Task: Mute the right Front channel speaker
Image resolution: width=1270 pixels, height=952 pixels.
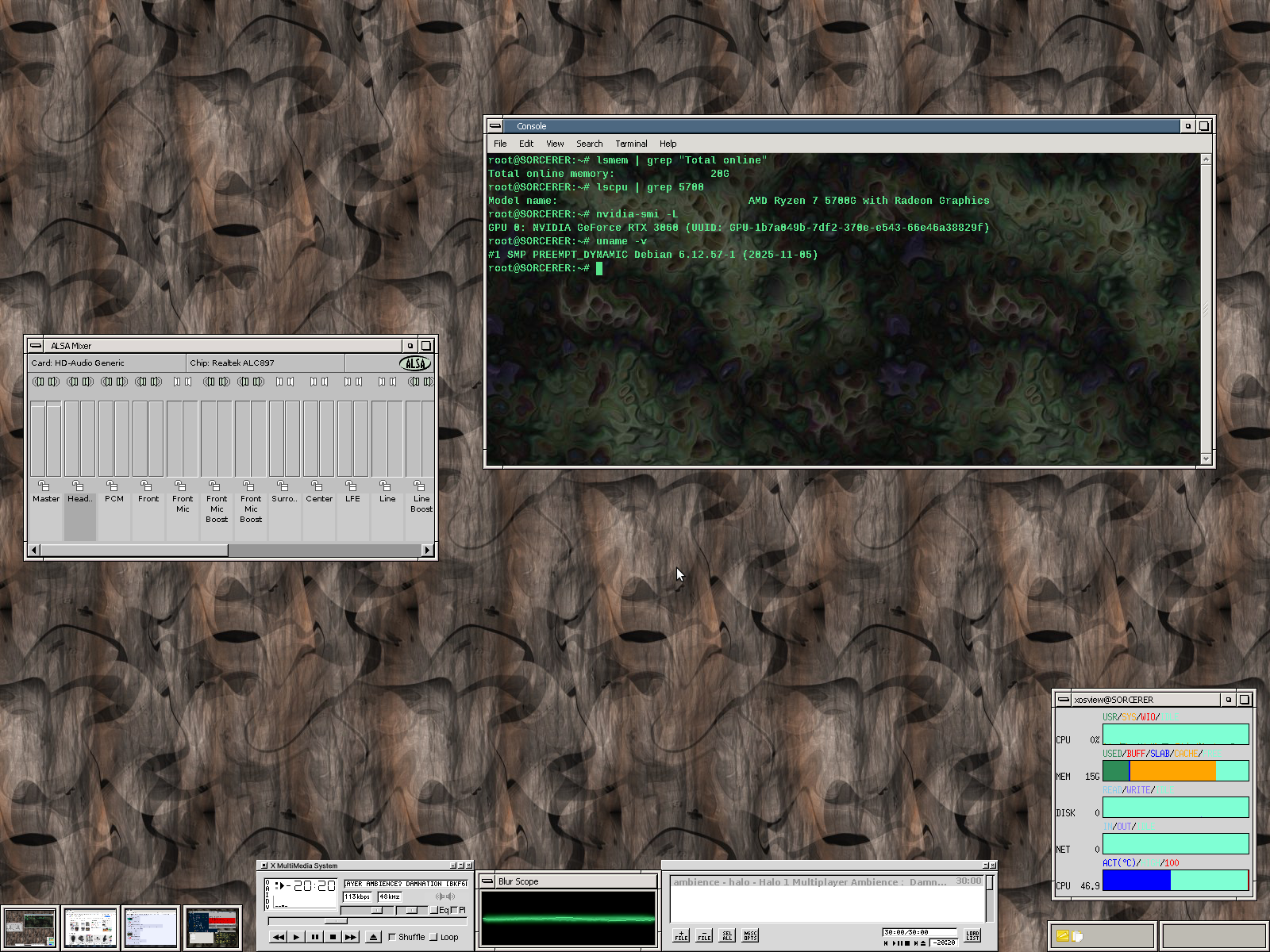Action: point(156,382)
